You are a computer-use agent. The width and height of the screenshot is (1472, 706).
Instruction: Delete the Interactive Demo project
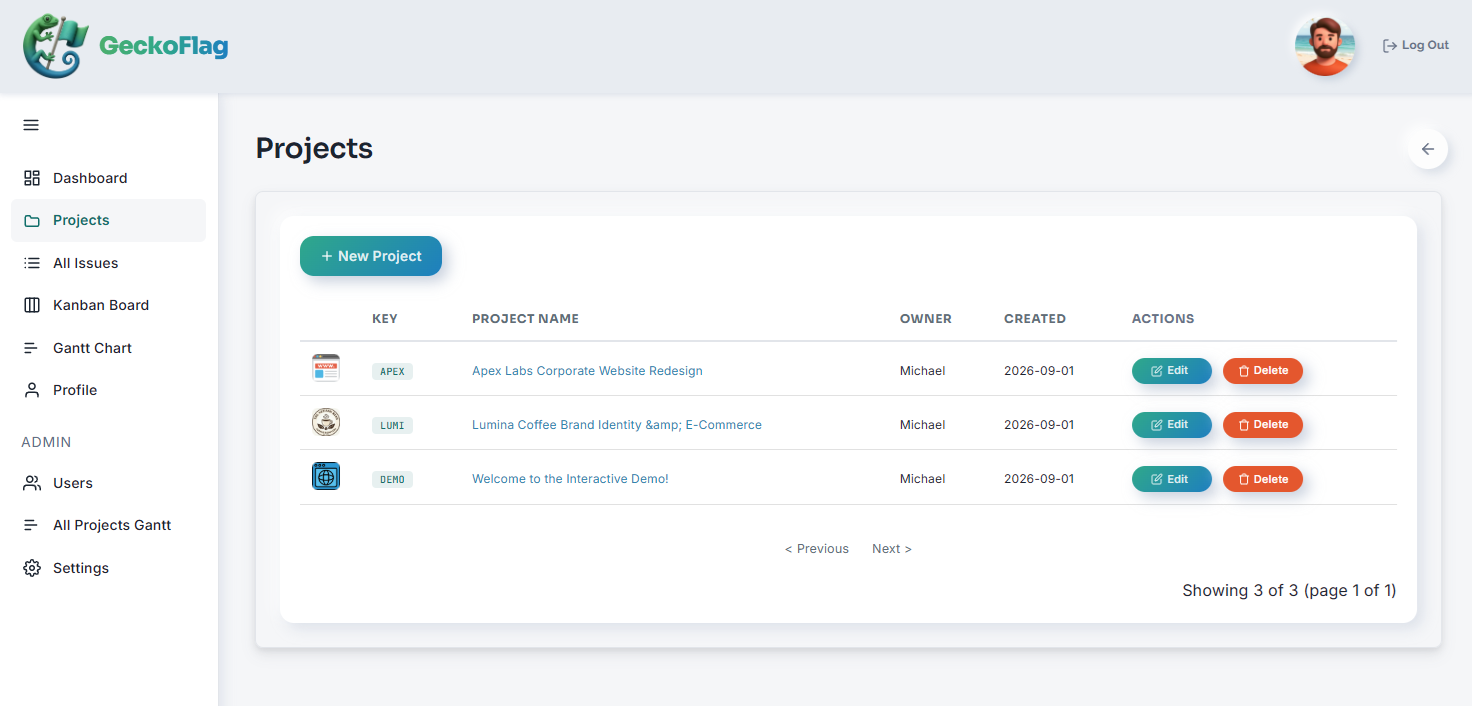(1263, 479)
